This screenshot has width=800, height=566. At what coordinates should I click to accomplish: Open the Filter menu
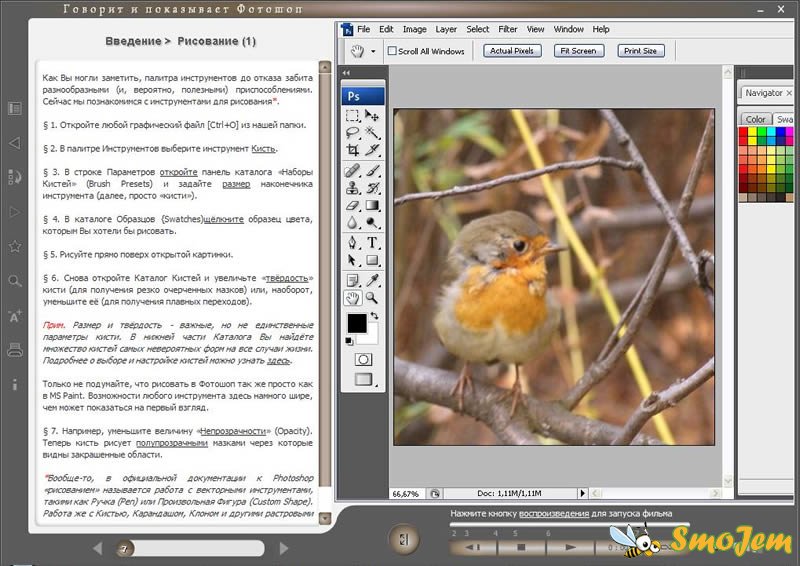point(508,30)
